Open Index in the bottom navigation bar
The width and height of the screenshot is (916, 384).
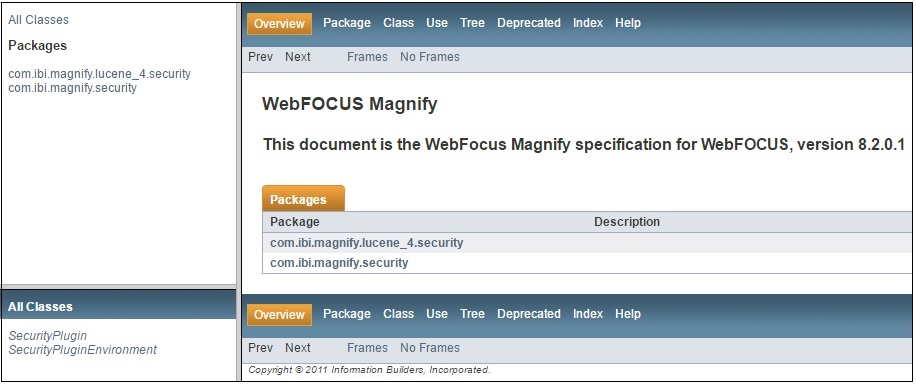tap(588, 314)
